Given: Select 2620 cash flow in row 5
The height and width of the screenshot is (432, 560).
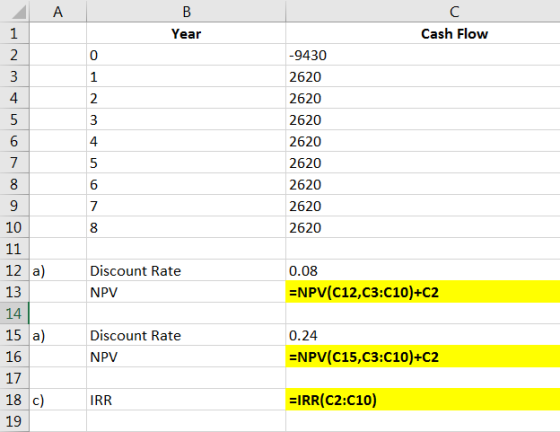Looking at the screenshot, I should pyautogui.click(x=423, y=120).
